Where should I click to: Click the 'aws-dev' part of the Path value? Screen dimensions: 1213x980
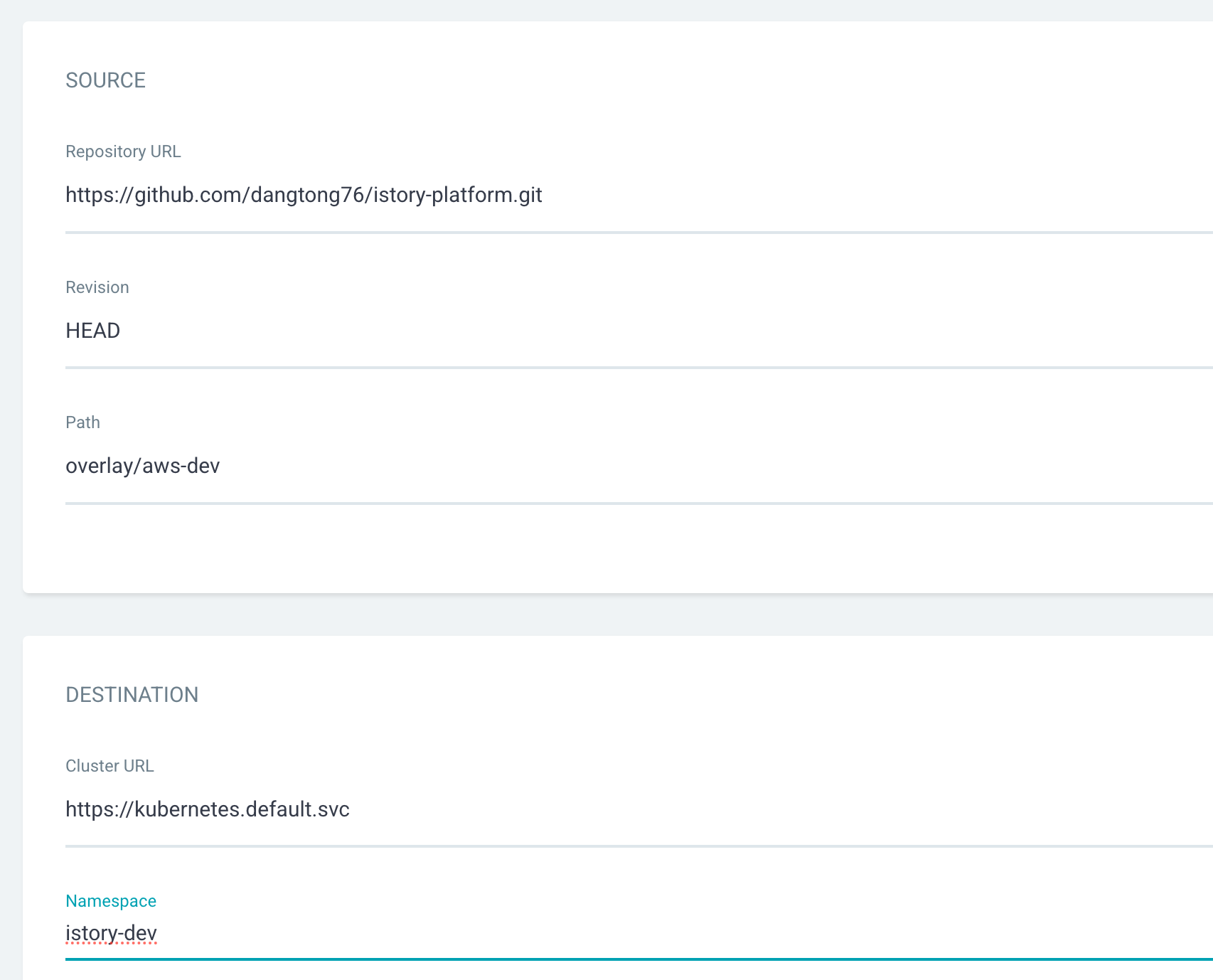[181, 467]
